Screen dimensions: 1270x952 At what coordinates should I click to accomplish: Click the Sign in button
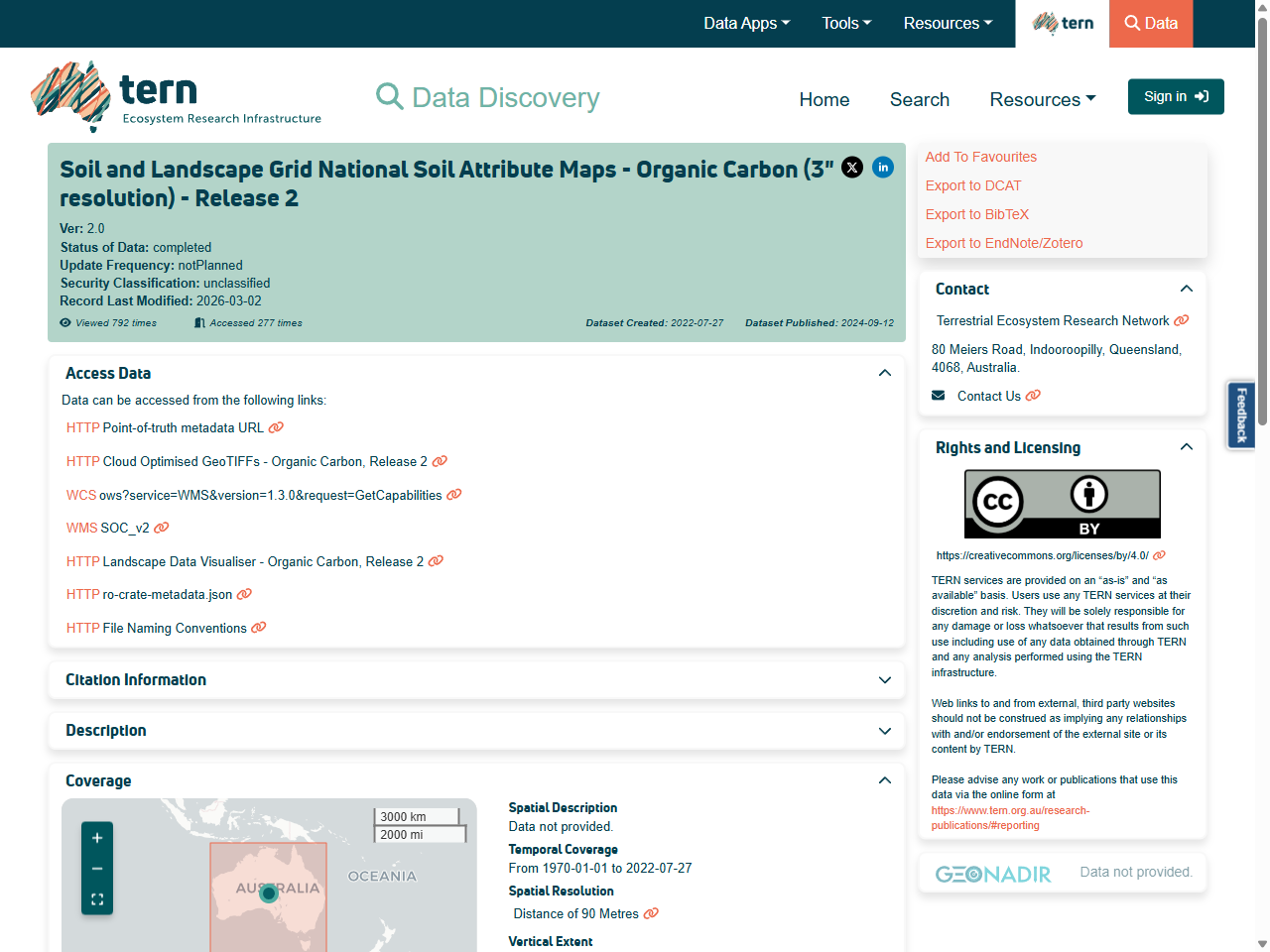[x=1175, y=96]
